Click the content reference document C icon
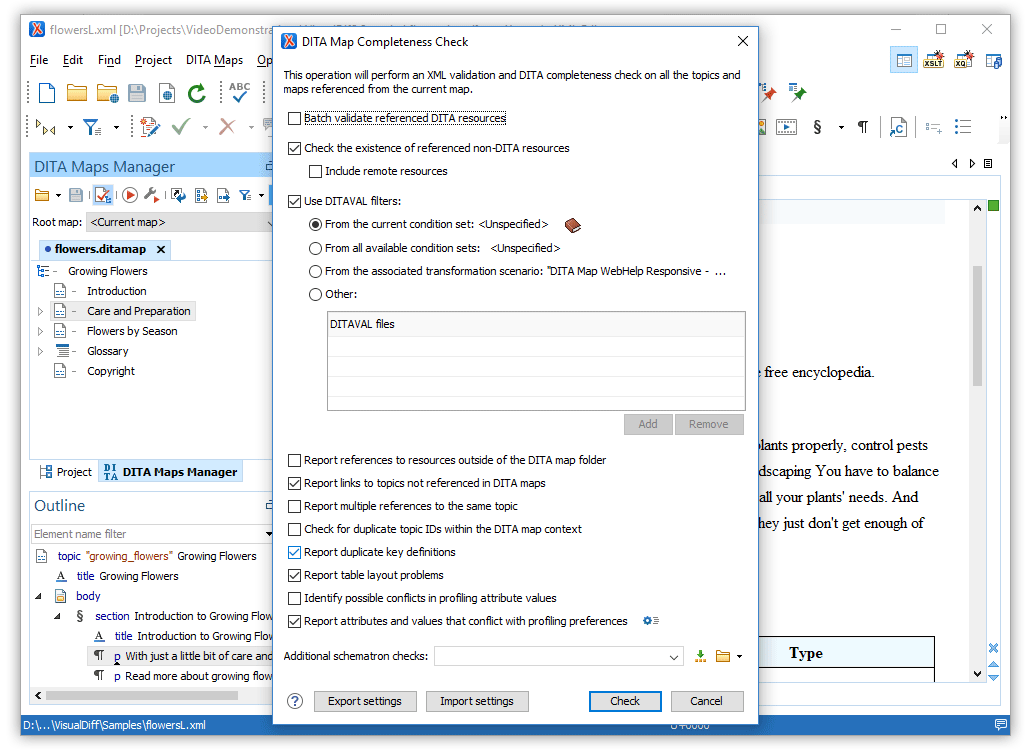 coord(897,127)
